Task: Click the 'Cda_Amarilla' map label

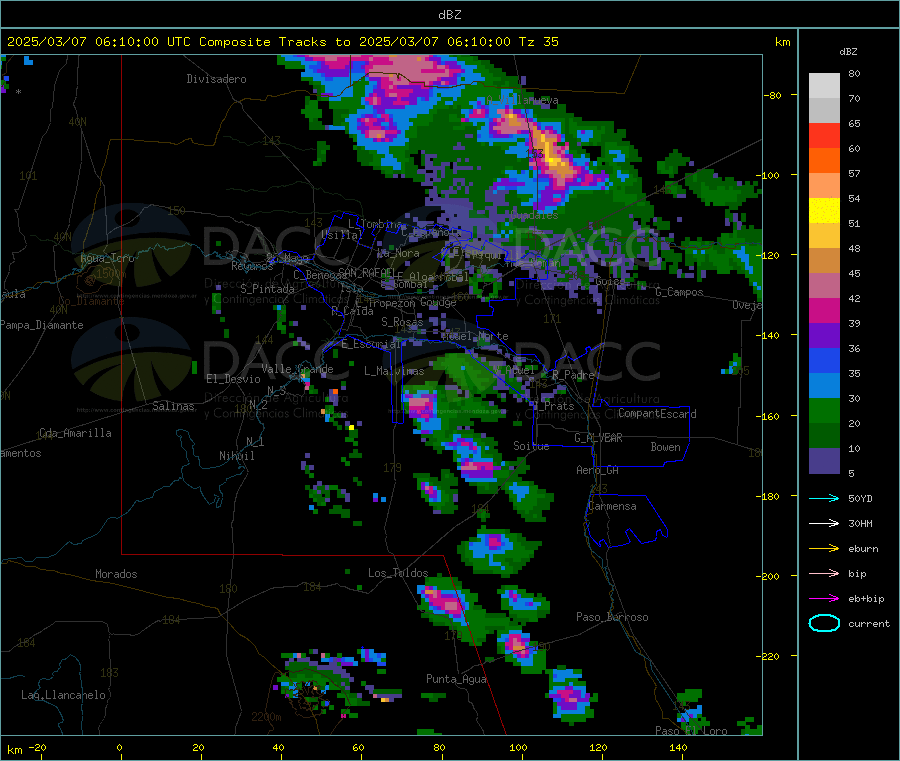Action: (75, 433)
